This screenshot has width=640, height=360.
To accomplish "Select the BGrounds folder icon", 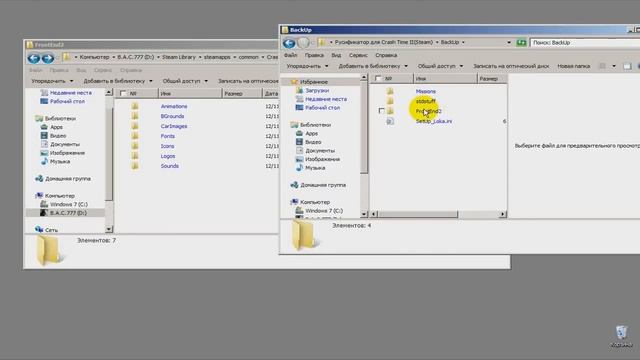I will (x=135, y=116).
